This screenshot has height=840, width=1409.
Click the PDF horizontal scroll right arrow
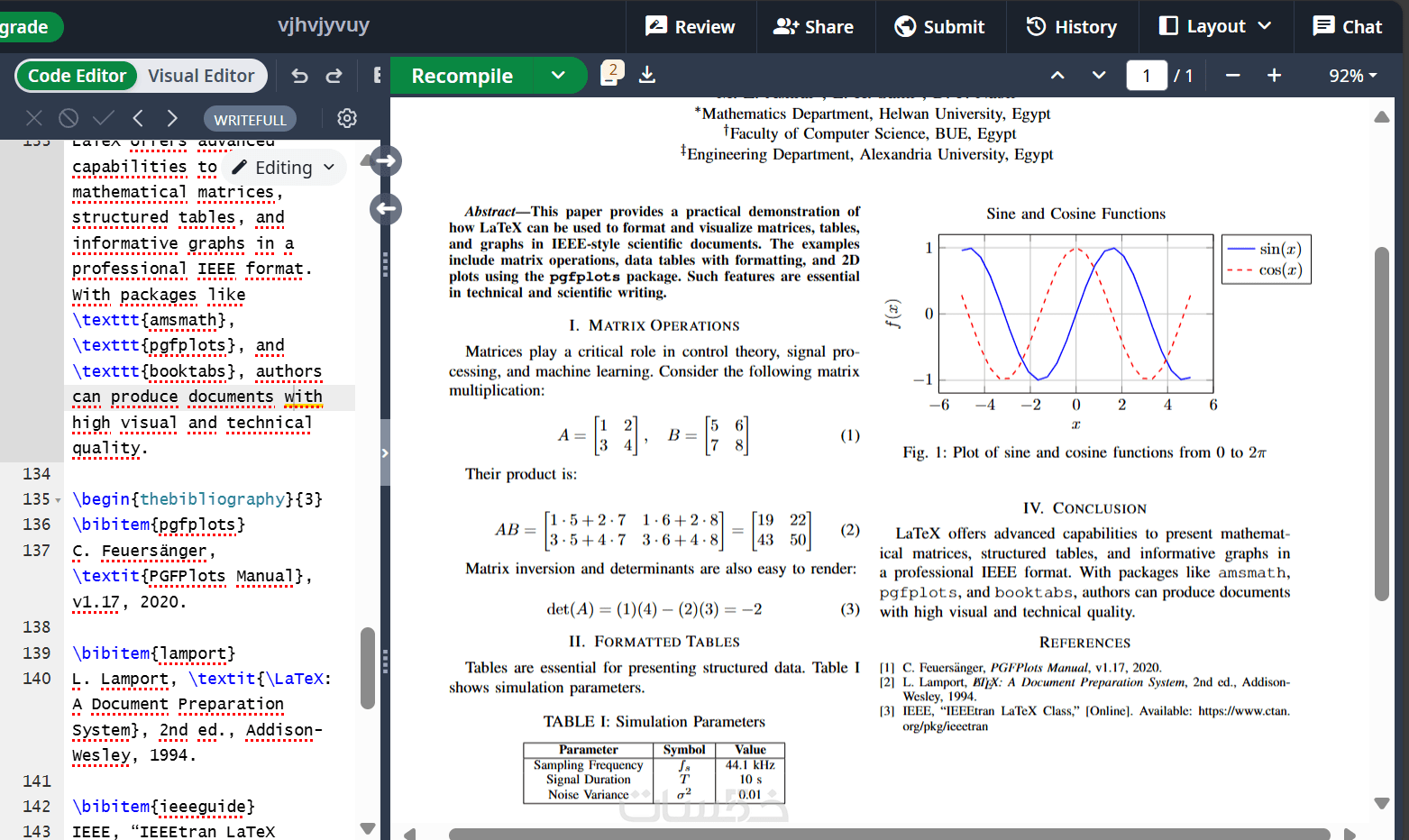tap(1350, 834)
